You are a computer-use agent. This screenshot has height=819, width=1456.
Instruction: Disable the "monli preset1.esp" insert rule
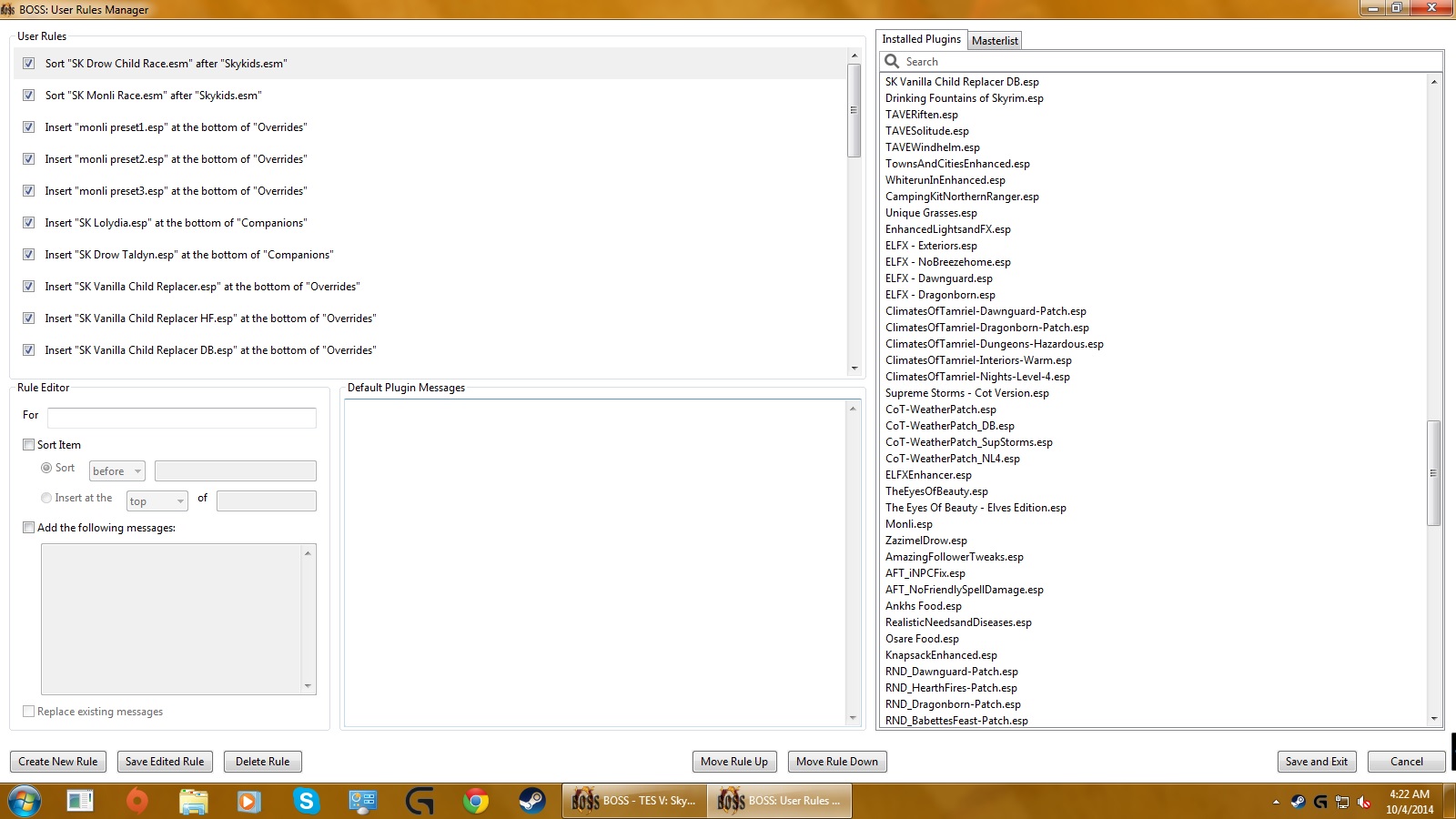29,127
